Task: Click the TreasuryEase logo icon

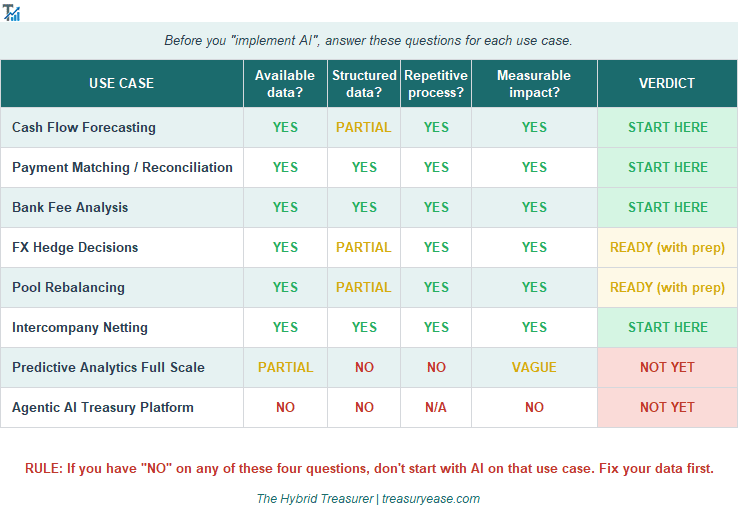Action: 12,13
